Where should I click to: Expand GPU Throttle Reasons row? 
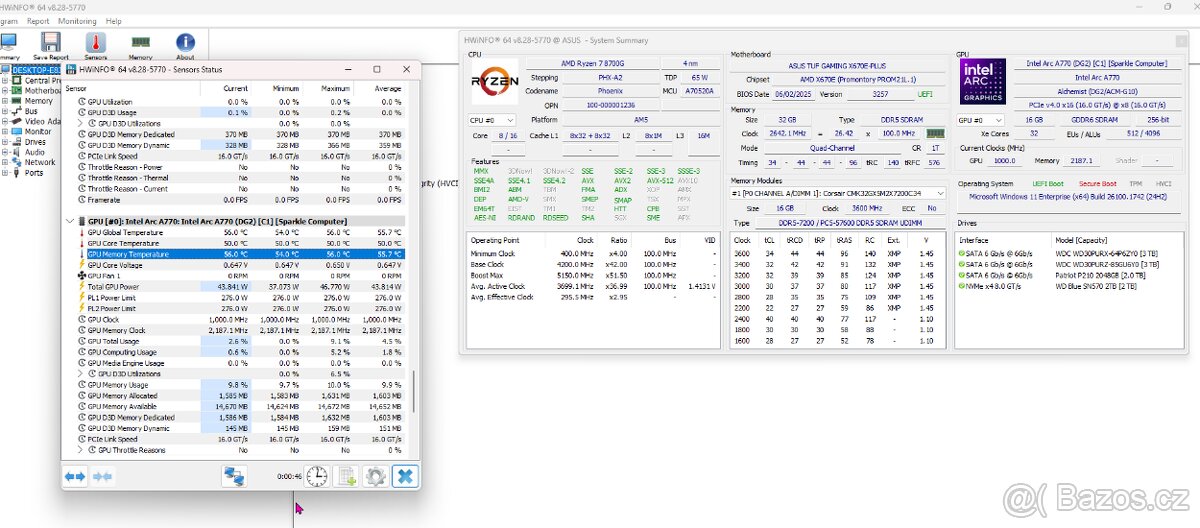tap(81, 450)
